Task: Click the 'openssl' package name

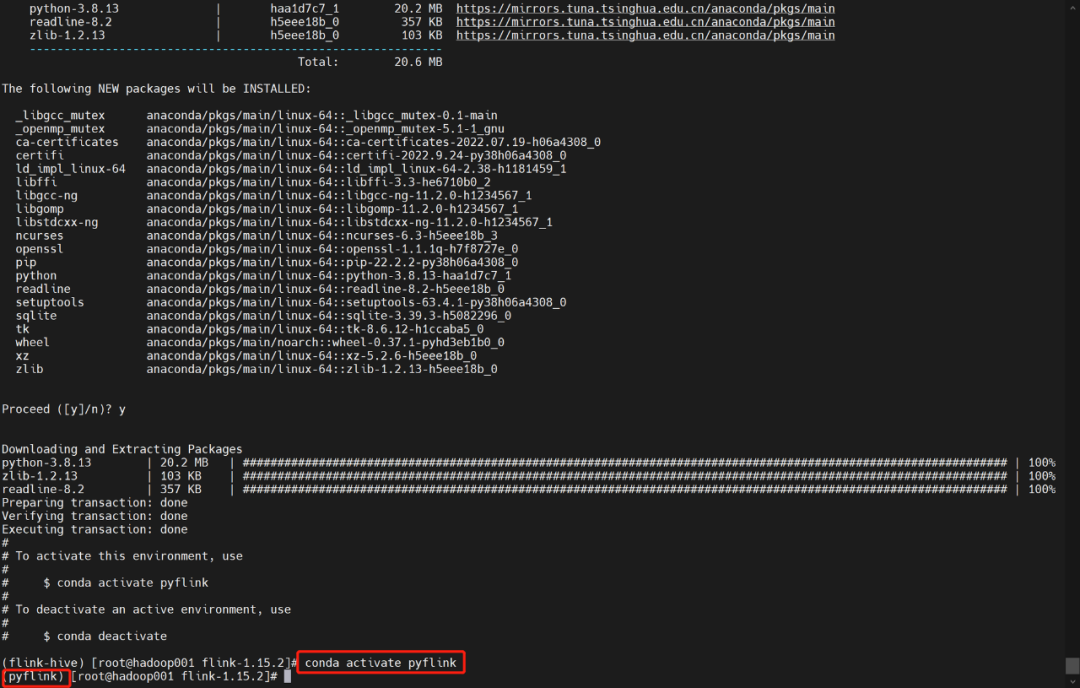Action: click(39, 249)
